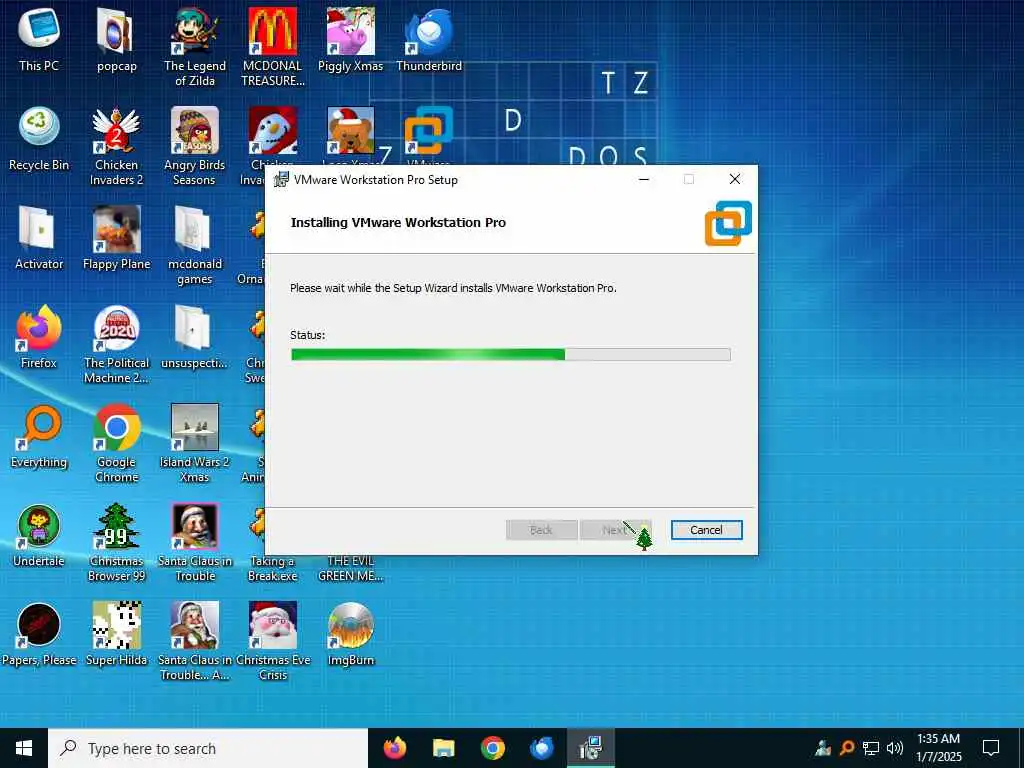Click the installation progress bar
The image size is (1024, 768).
coord(510,355)
